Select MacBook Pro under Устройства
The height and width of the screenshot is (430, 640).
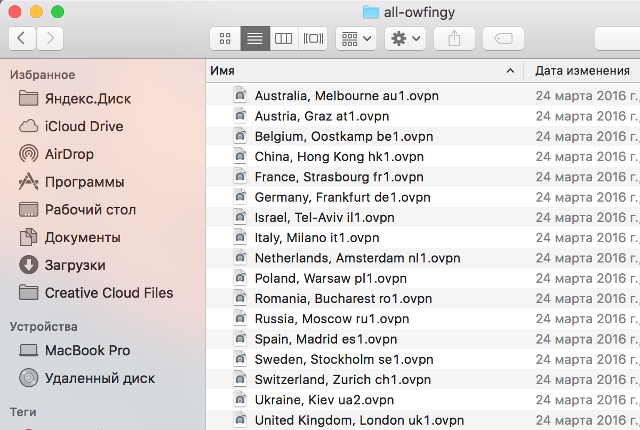[x=87, y=350]
